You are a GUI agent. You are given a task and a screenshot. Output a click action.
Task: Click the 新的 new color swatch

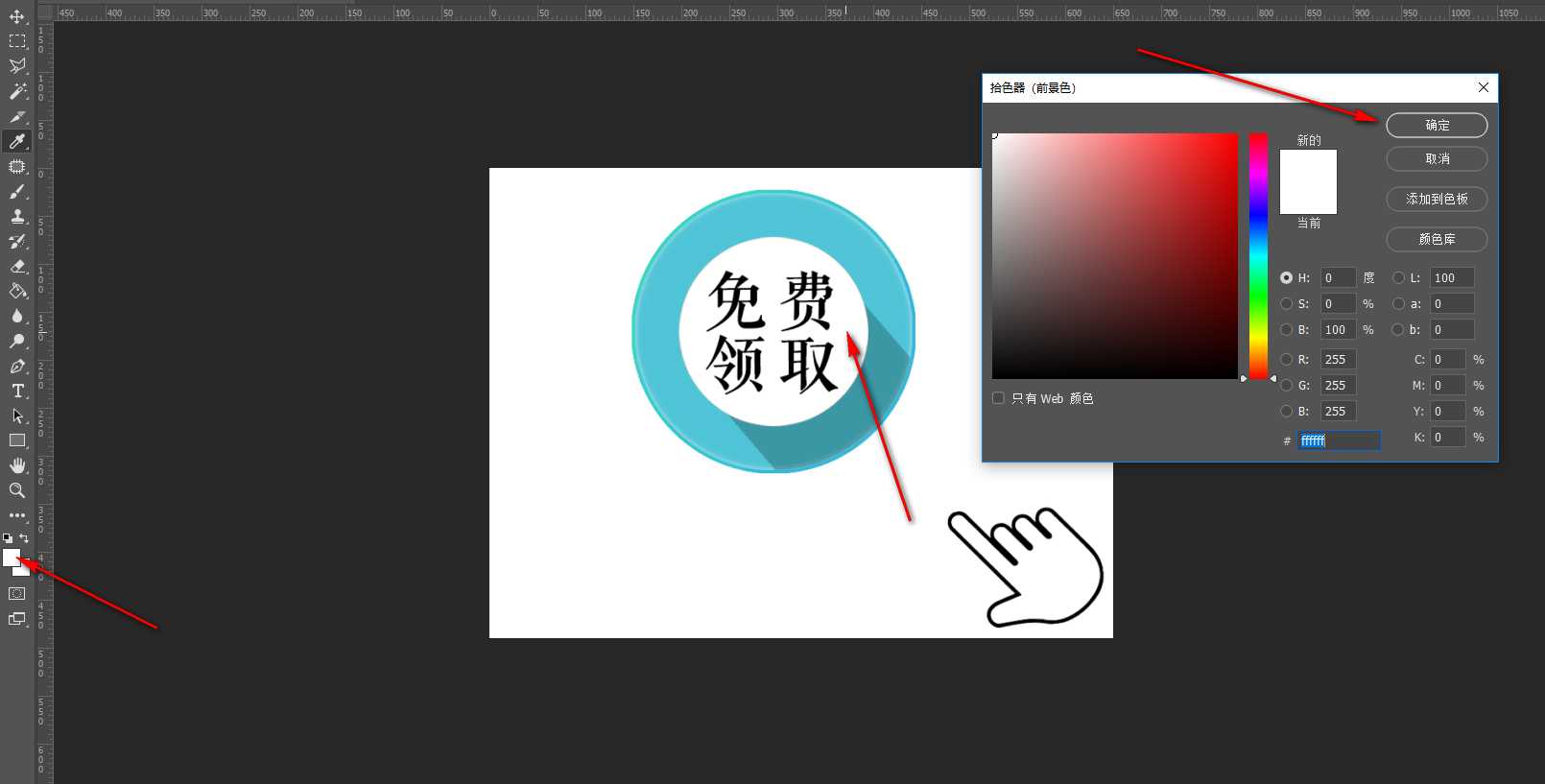pos(1308,165)
